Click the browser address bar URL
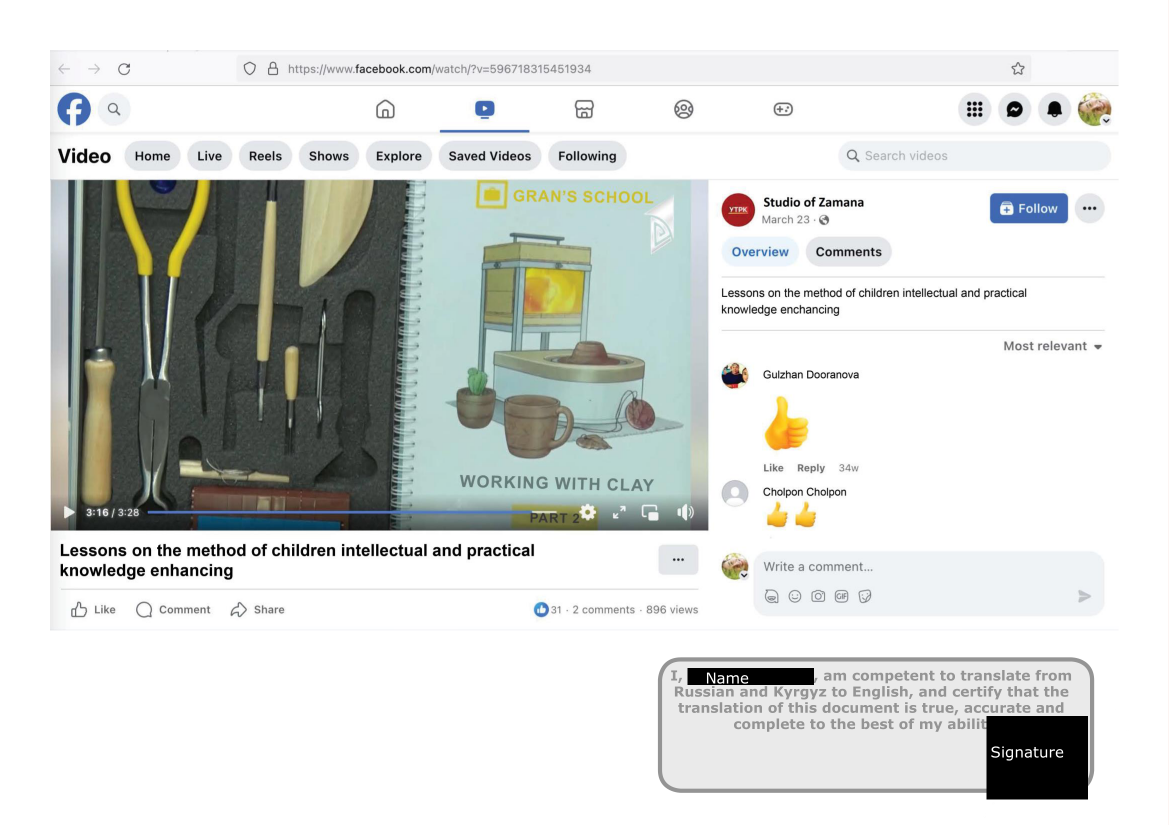The width and height of the screenshot is (1169, 826). [x=439, y=69]
